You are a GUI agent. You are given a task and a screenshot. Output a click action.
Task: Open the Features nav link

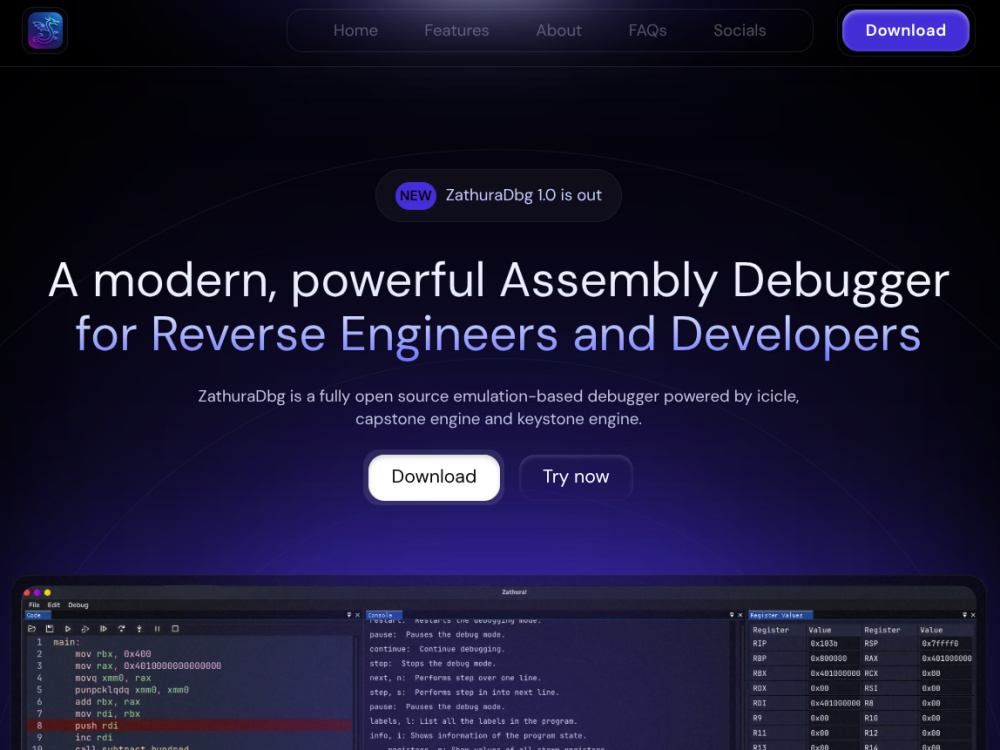(x=457, y=31)
